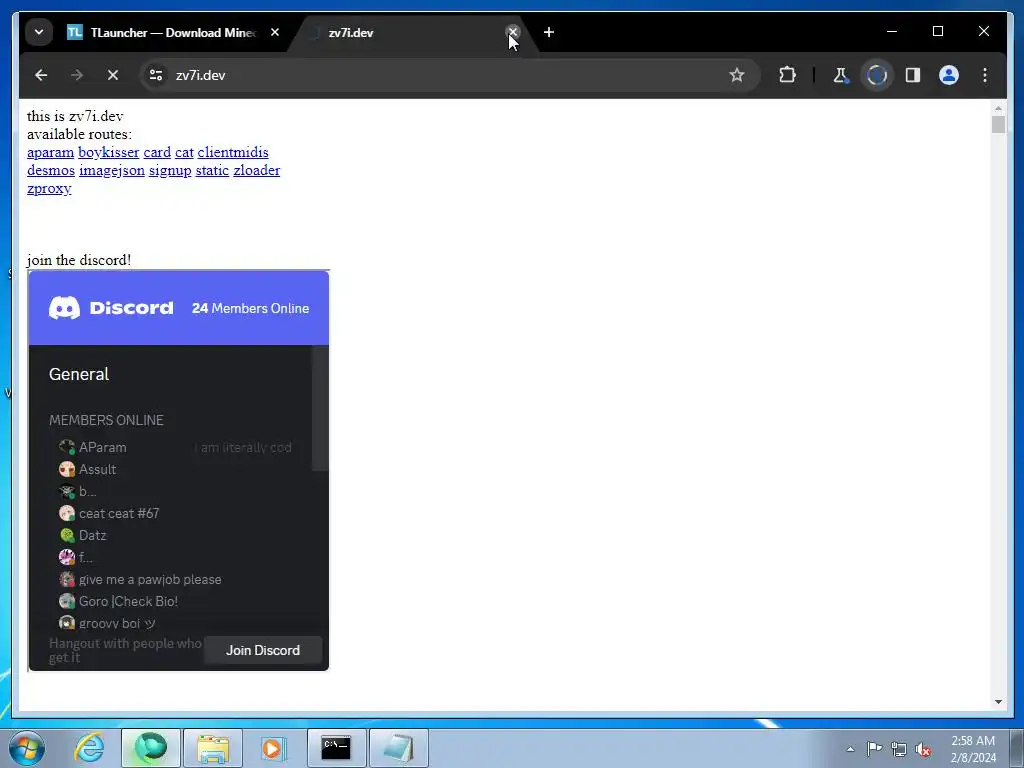Open the command prompt taskbar icon

pos(336,748)
